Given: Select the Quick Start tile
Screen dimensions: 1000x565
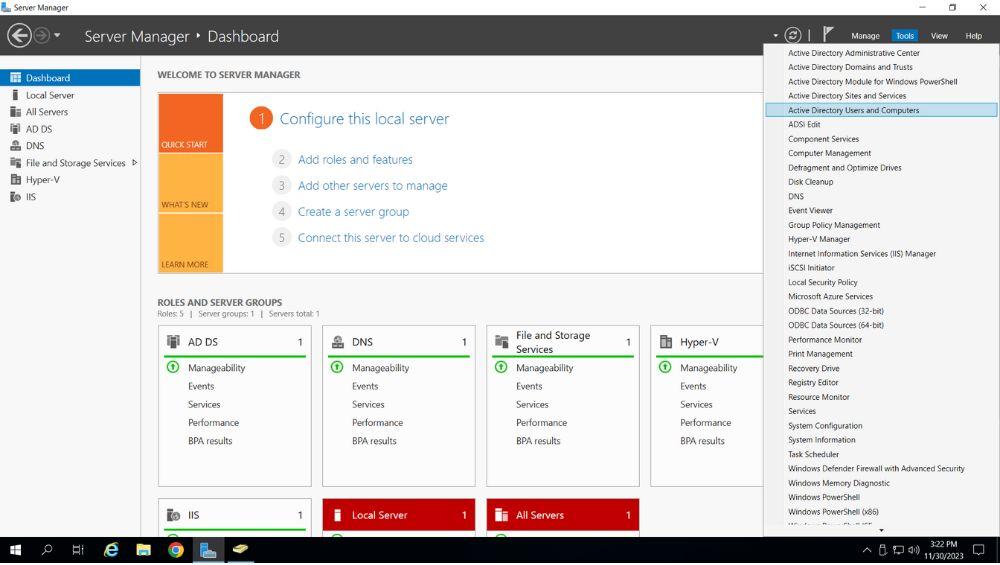Looking at the screenshot, I should click(x=190, y=123).
